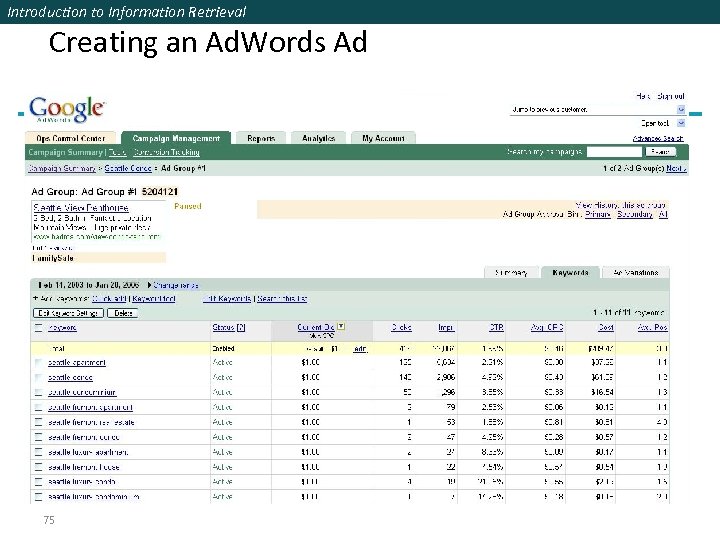This screenshot has height=540, width=720.
Task: Go to the Next ad group link
Action: tap(676, 169)
